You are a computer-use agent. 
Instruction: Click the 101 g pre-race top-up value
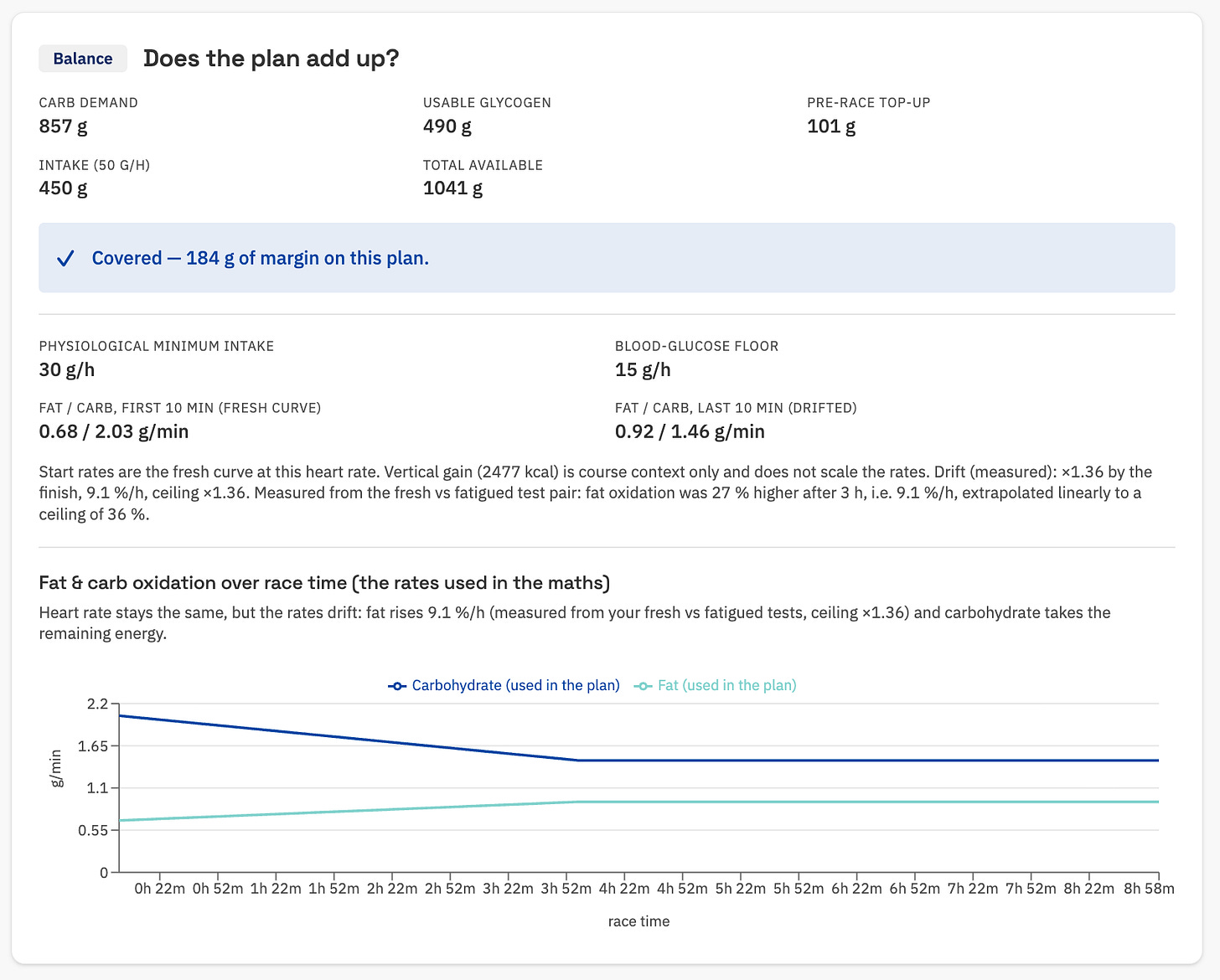[831, 126]
